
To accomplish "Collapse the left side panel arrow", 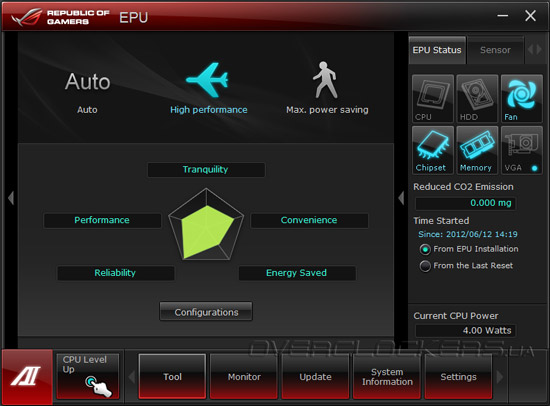I will tap(11, 198).
